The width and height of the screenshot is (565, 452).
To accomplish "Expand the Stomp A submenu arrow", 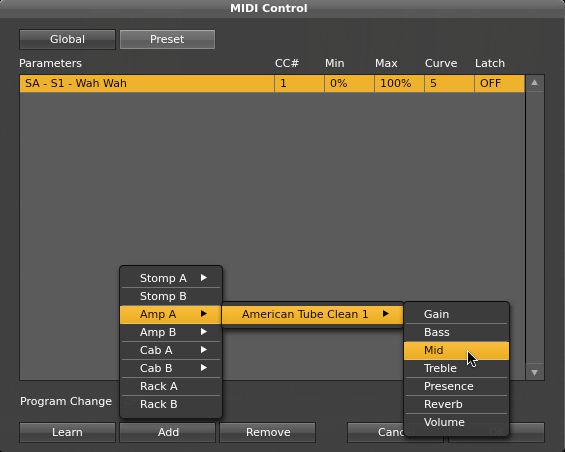I will [x=204, y=278].
